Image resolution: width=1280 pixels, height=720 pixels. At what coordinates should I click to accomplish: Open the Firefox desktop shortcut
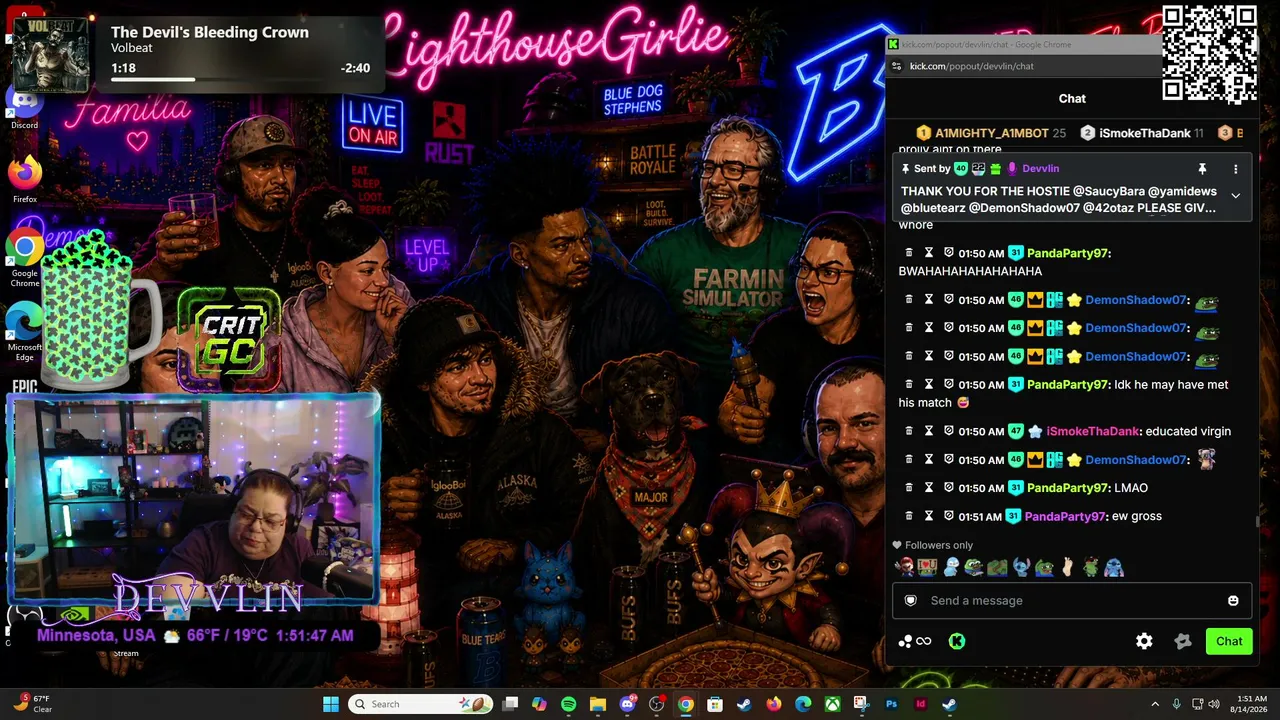[x=24, y=180]
